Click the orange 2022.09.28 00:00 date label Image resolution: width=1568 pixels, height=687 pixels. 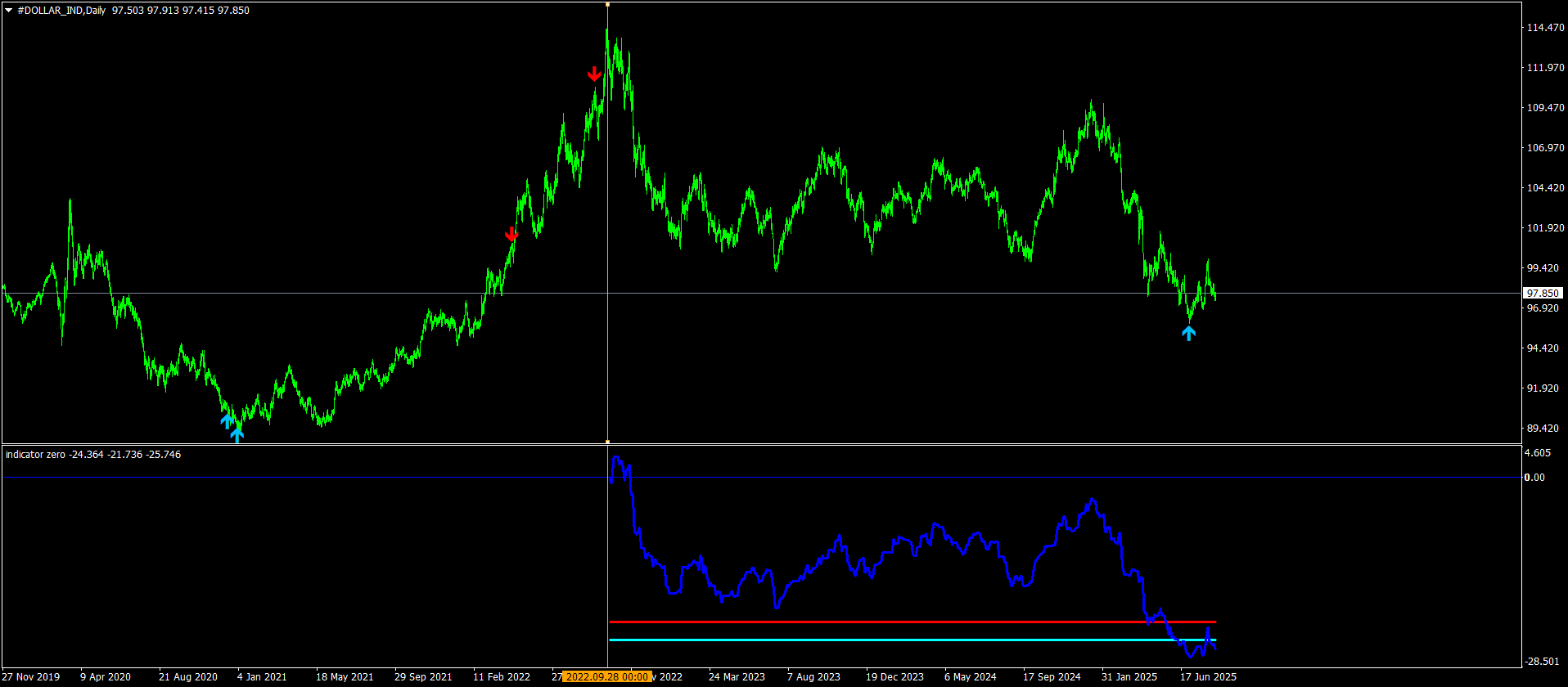(607, 677)
